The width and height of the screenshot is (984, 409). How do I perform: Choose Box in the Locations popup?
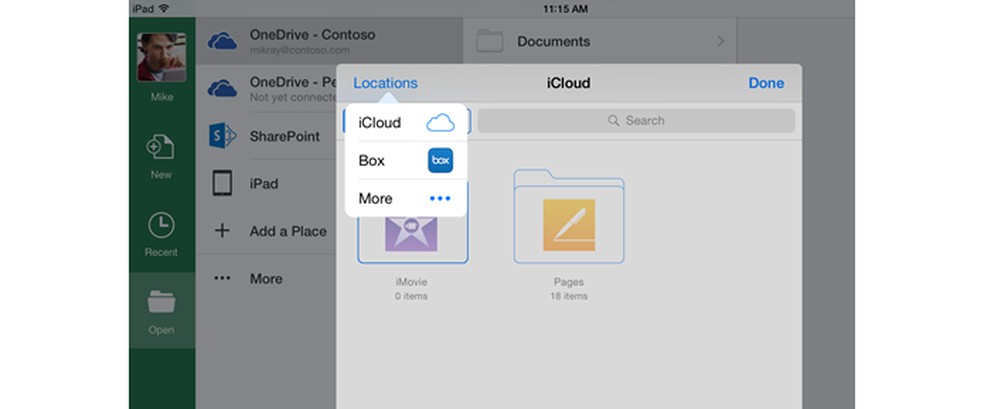click(x=406, y=161)
